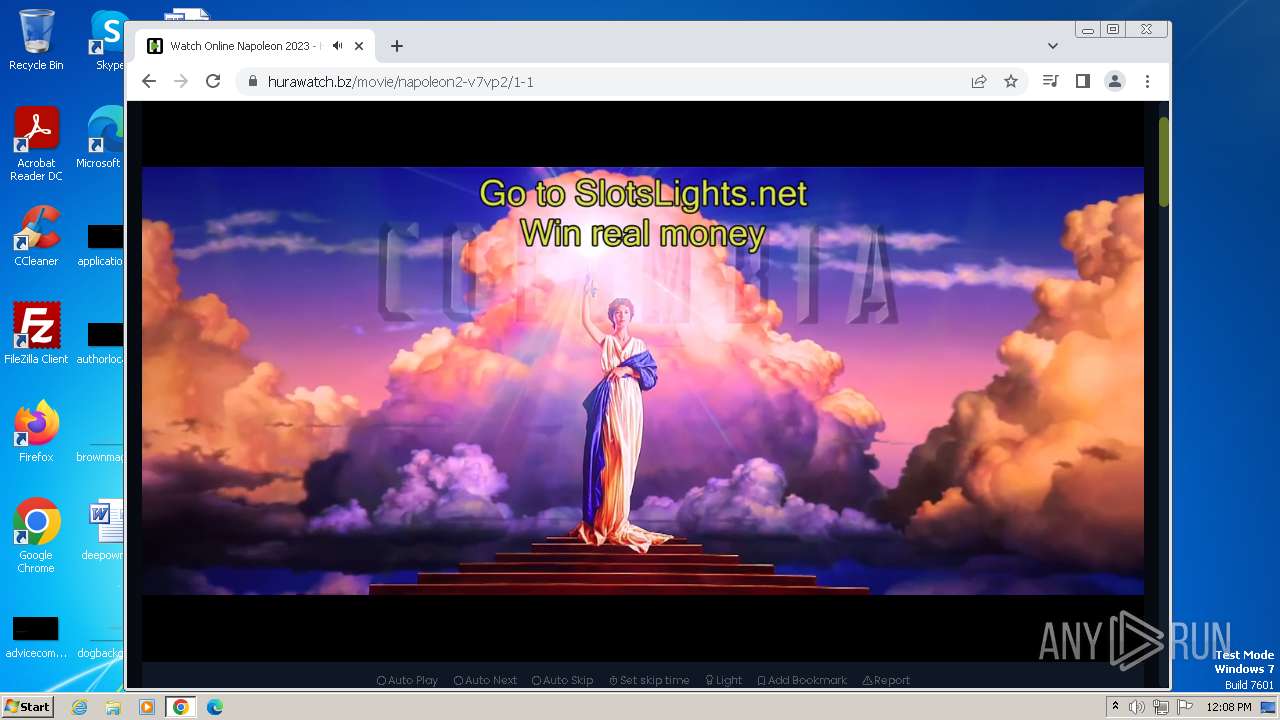1280x720 pixels.
Task: Share this page from address bar
Action: click(979, 82)
